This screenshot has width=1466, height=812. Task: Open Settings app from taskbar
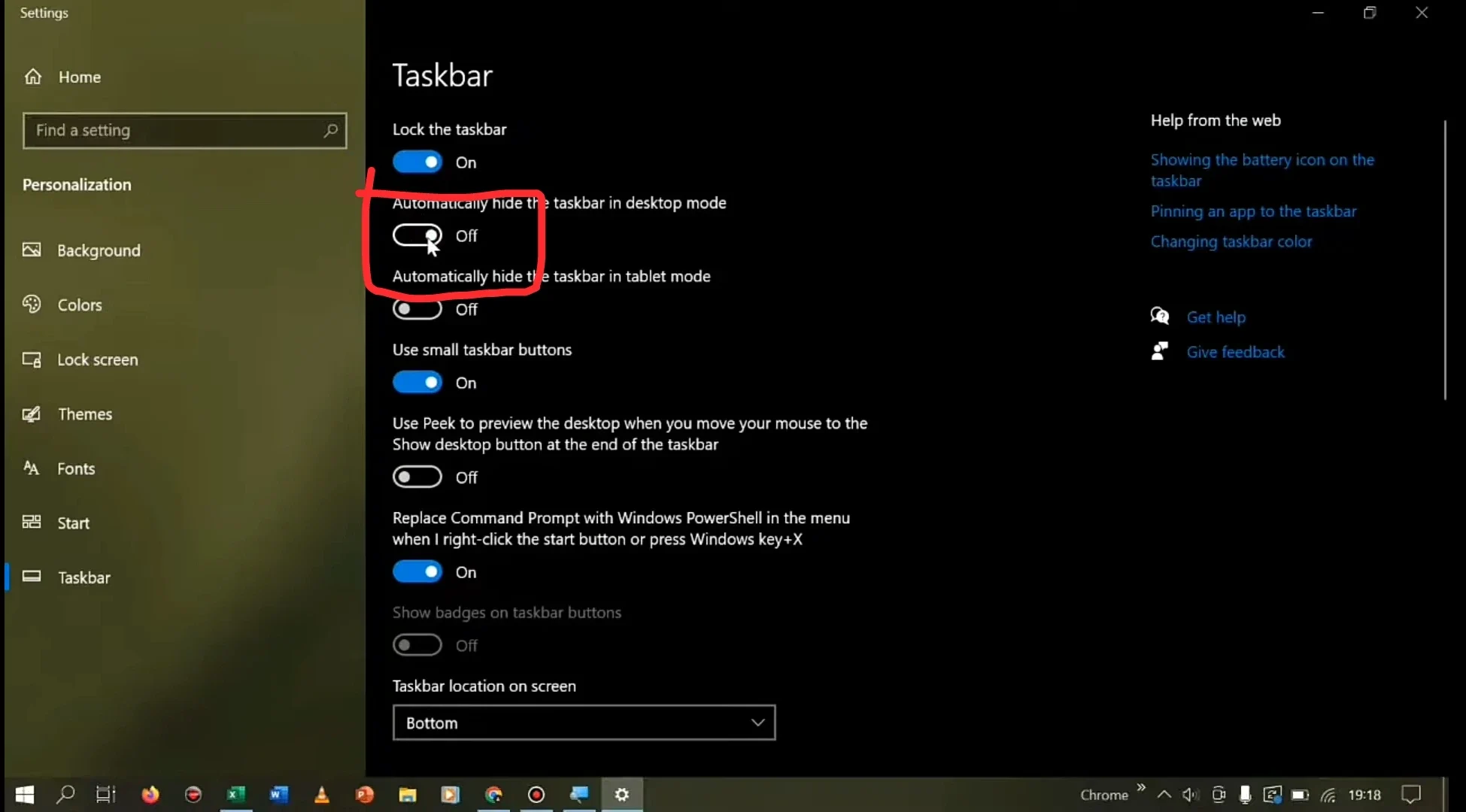coord(622,793)
